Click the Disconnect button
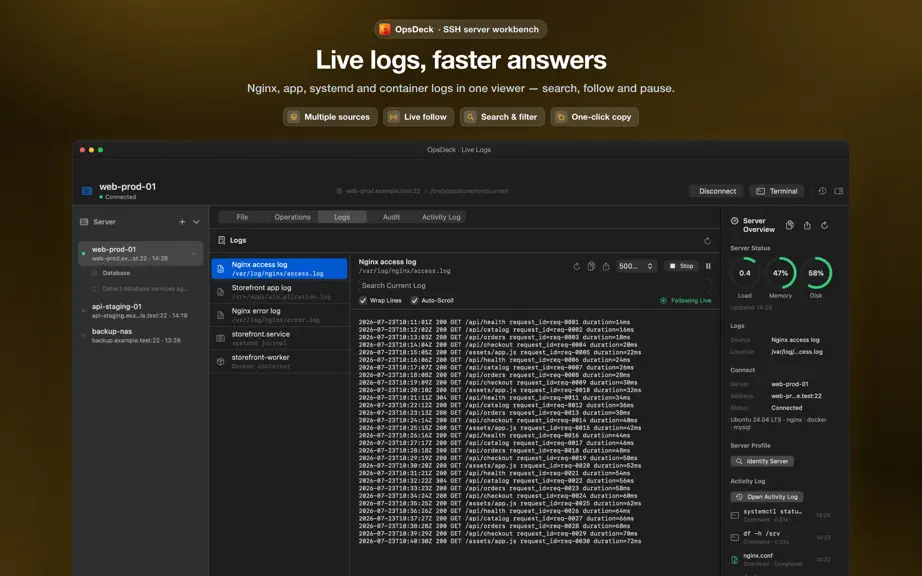Screen dimensions: 922x576 (x=717, y=191)
